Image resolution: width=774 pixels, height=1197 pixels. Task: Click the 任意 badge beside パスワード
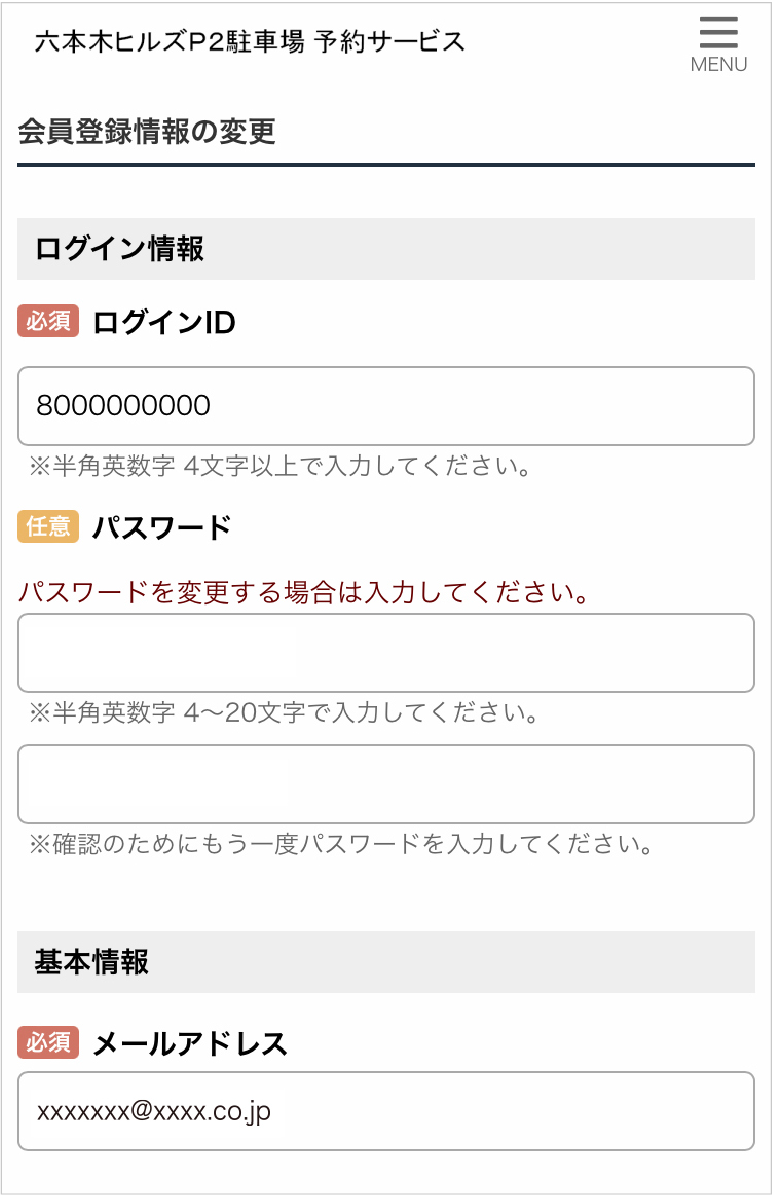pyautogui.click(x=48, y=527)
